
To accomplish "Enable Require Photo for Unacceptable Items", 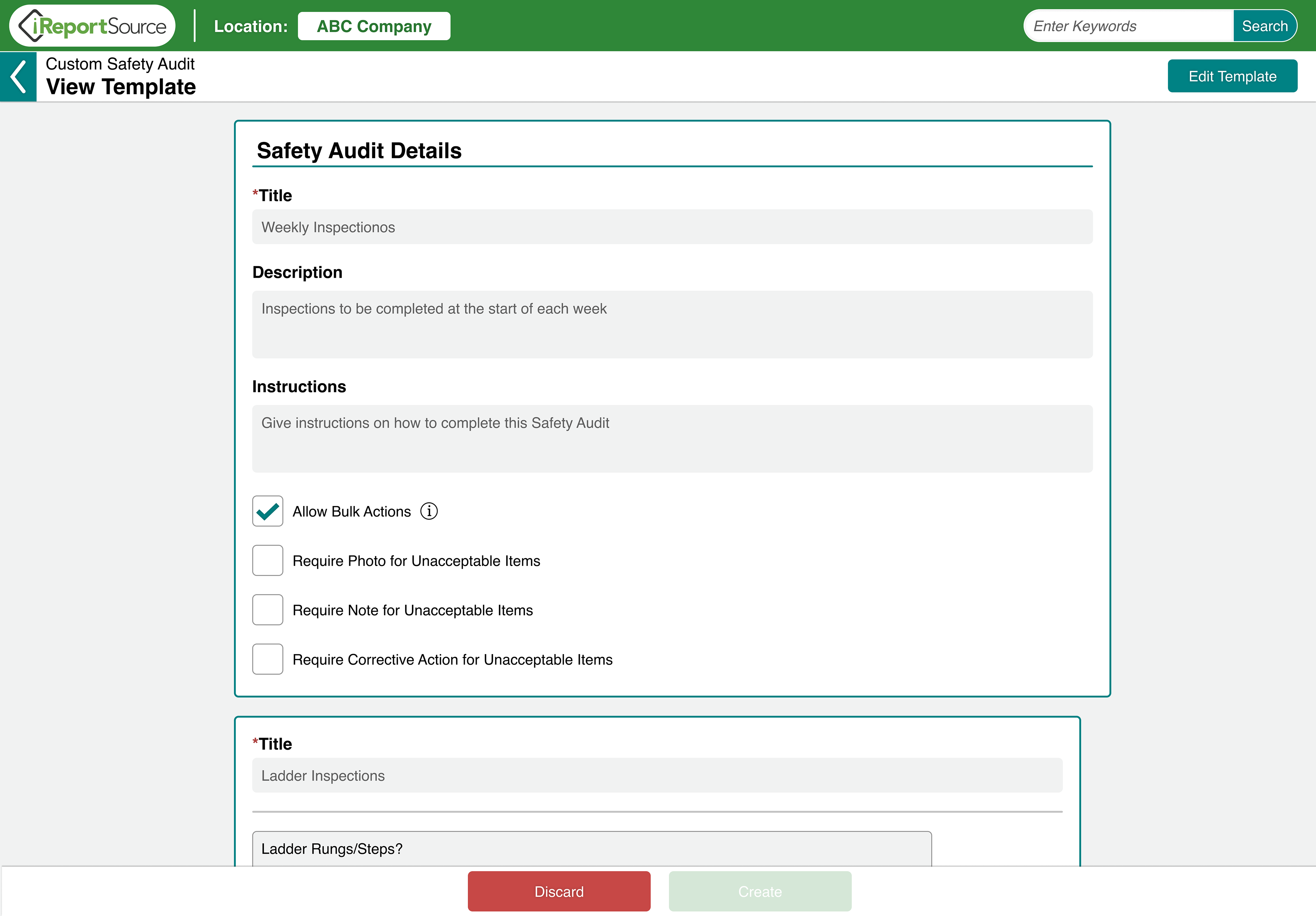I will [x=268, y=560].
